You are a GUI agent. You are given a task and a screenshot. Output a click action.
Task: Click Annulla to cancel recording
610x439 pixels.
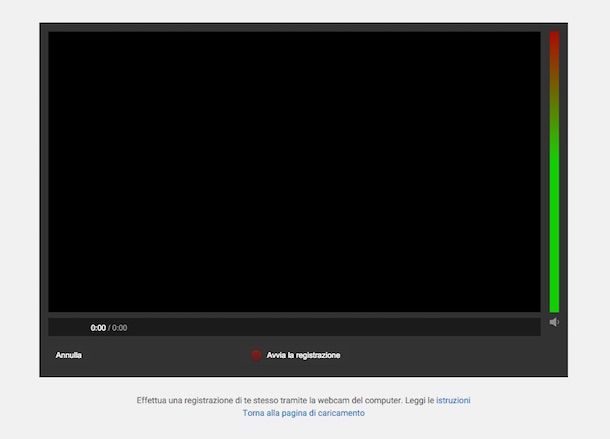pos(68,355)
